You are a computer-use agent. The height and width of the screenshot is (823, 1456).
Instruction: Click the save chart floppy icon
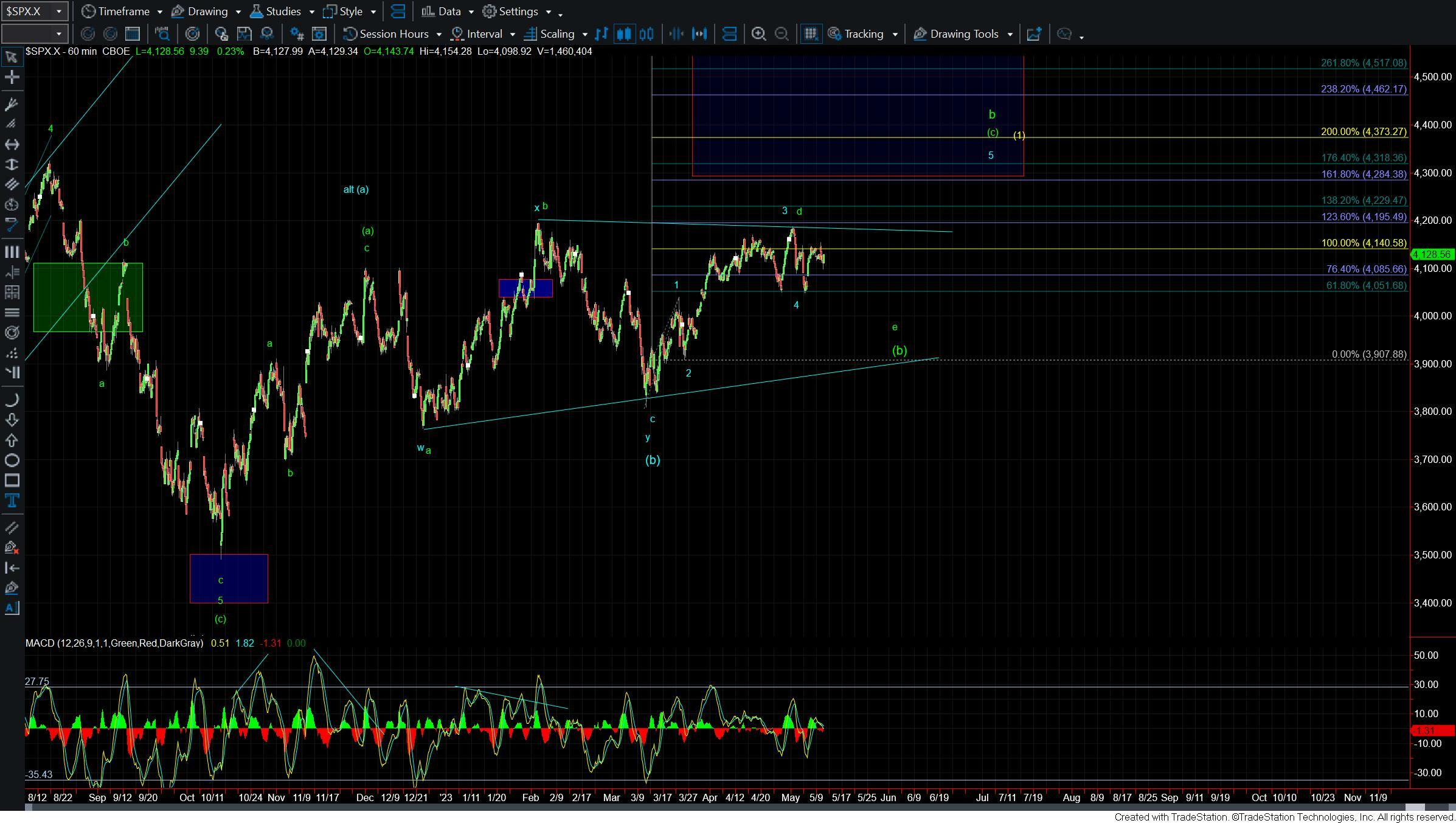click(244, 34)
